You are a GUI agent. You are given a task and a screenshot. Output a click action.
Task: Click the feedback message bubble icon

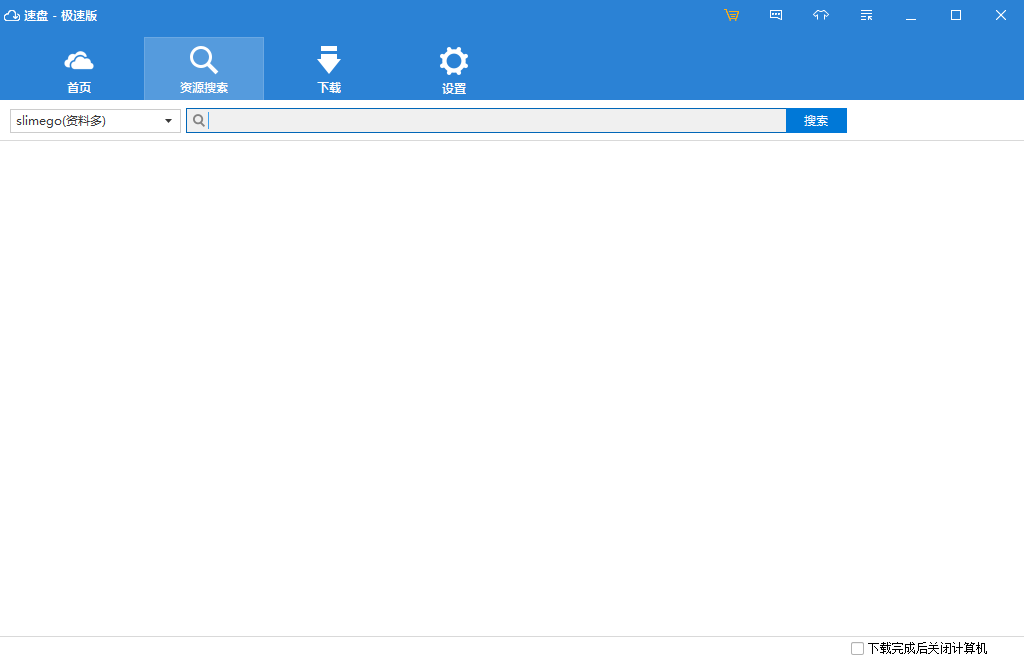pyautogui.click(x=776, y=15)
